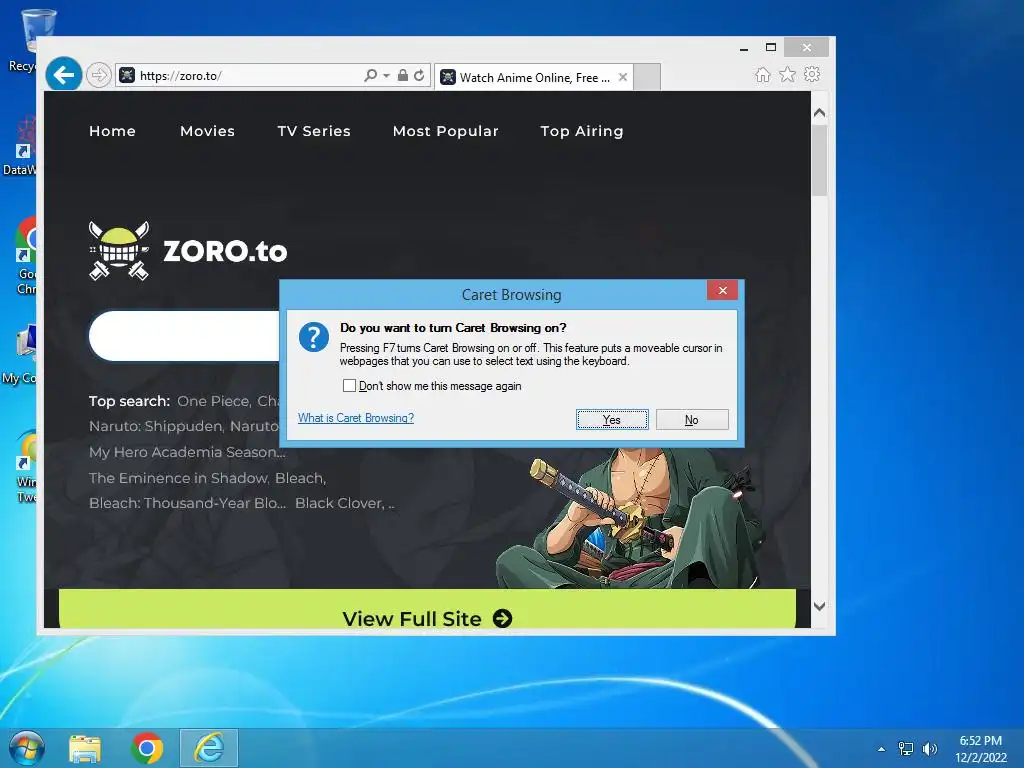Click the scrollbar up arrow
1024x768 pixels.
[x=820, y=112]
